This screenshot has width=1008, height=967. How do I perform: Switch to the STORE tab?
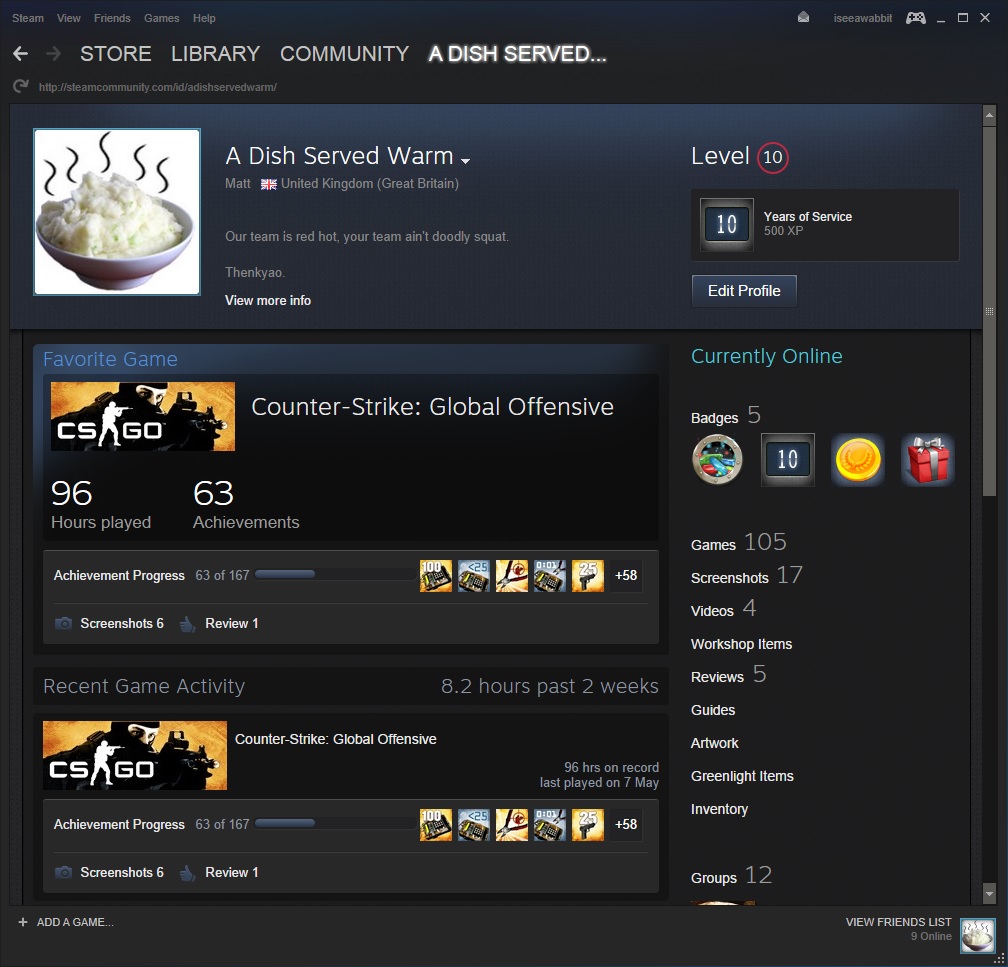116,54
